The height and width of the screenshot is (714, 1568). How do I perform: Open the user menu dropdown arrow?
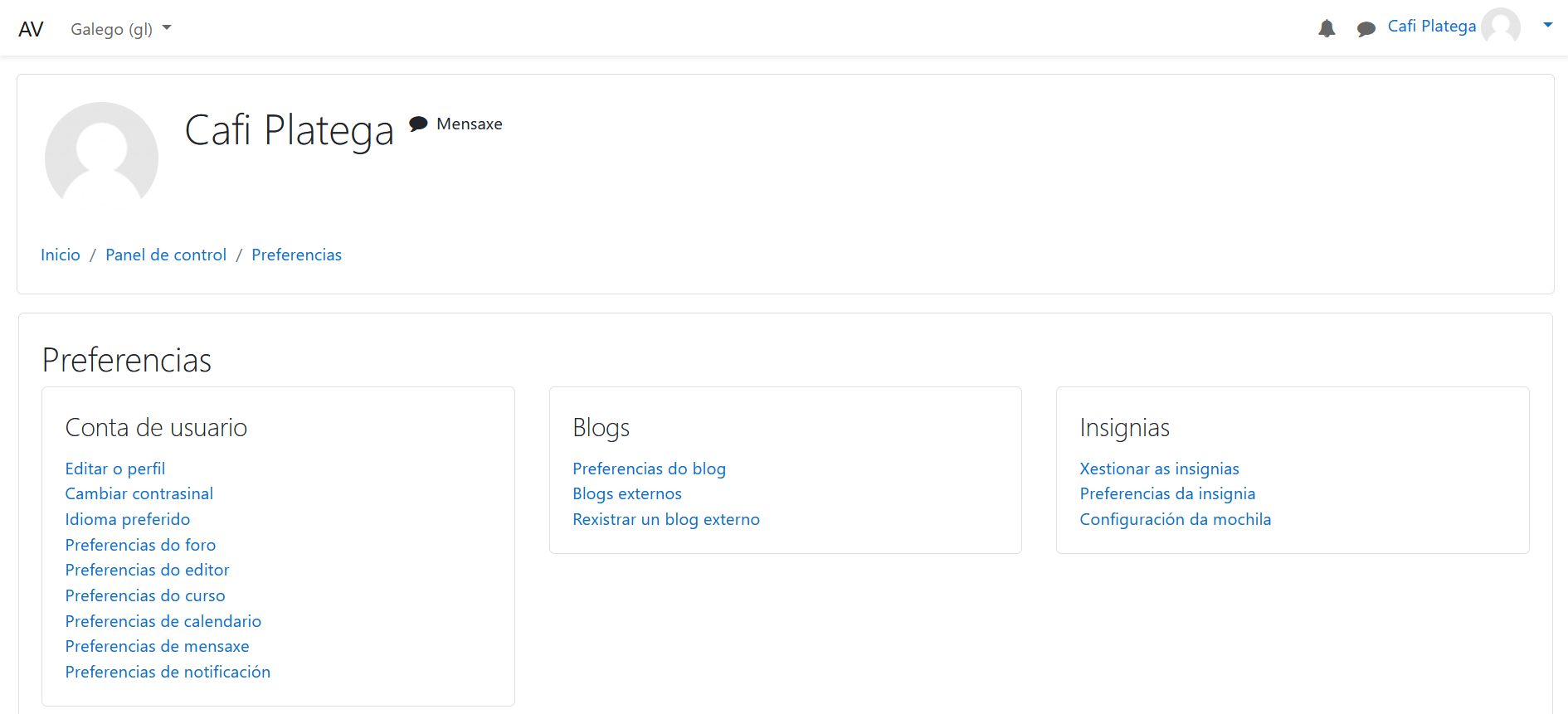[1547, 26]
